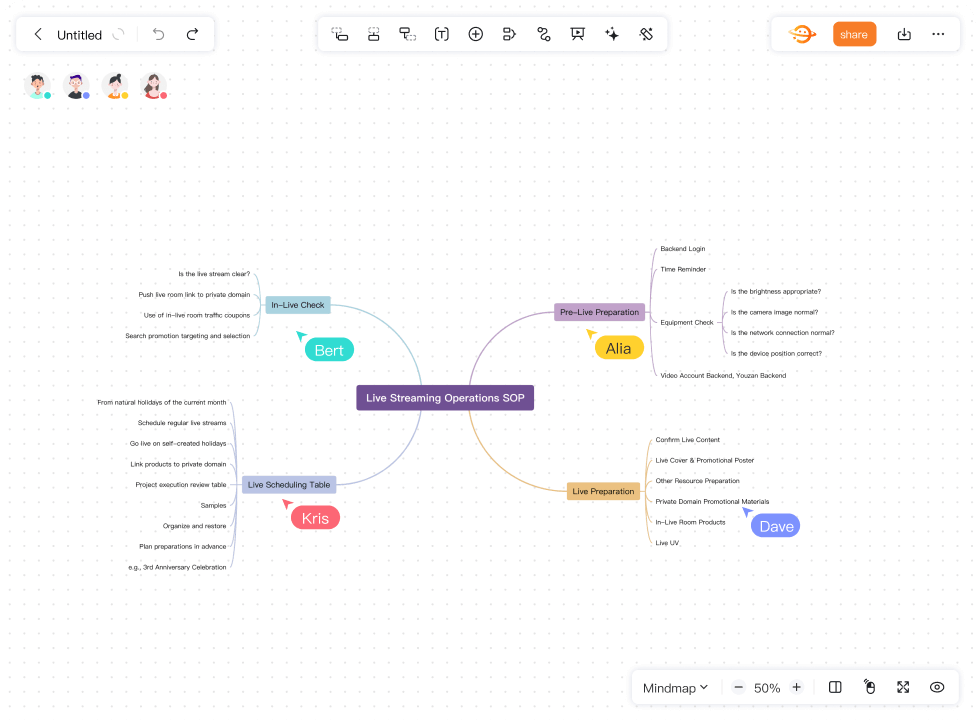Click the Untitled document title field
976x720 pixels.
pyautogui.click(x=80, y=33)
